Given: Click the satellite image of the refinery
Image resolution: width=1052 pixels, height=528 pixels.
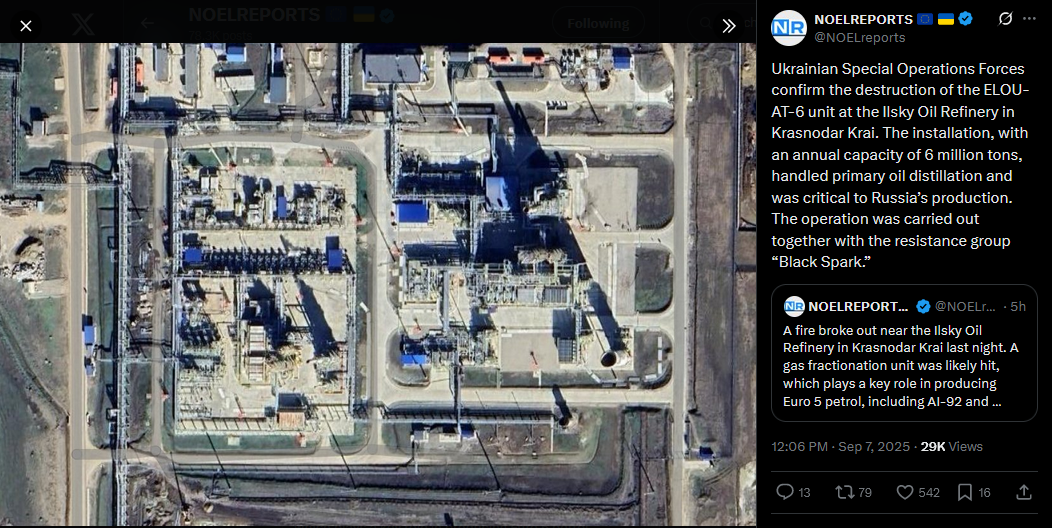Looking at the screenshot, I should click(378, 284).
